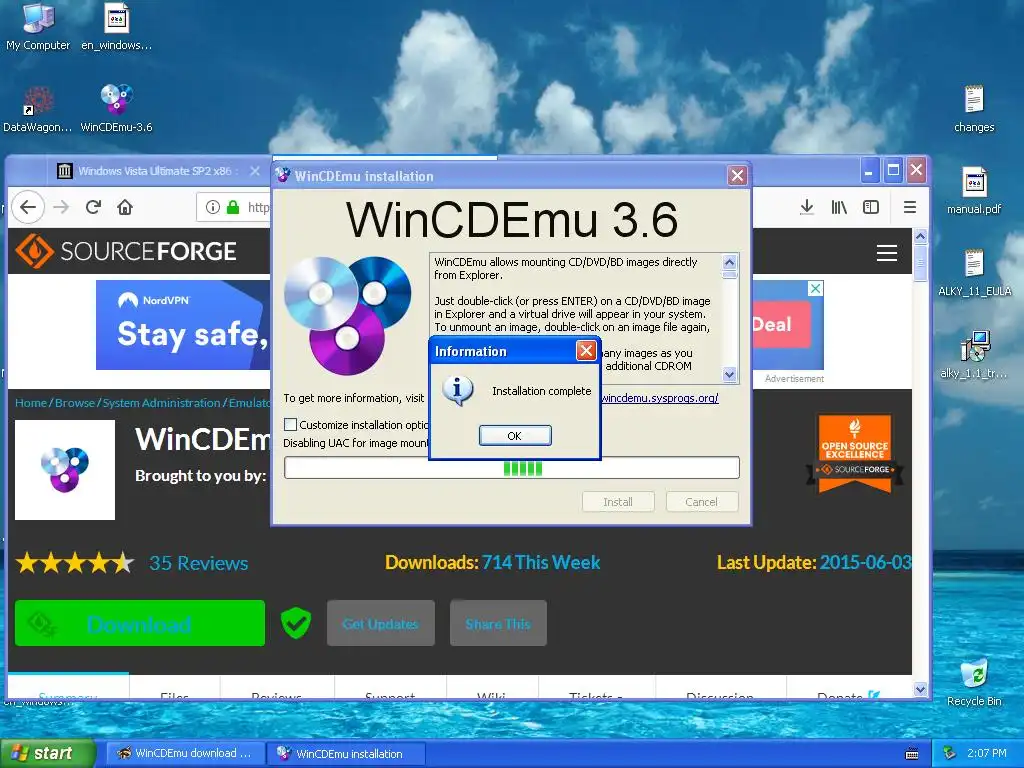Select the DataWagon shortcut icon on desktop

pyautogui.click(x=38, y=108)
